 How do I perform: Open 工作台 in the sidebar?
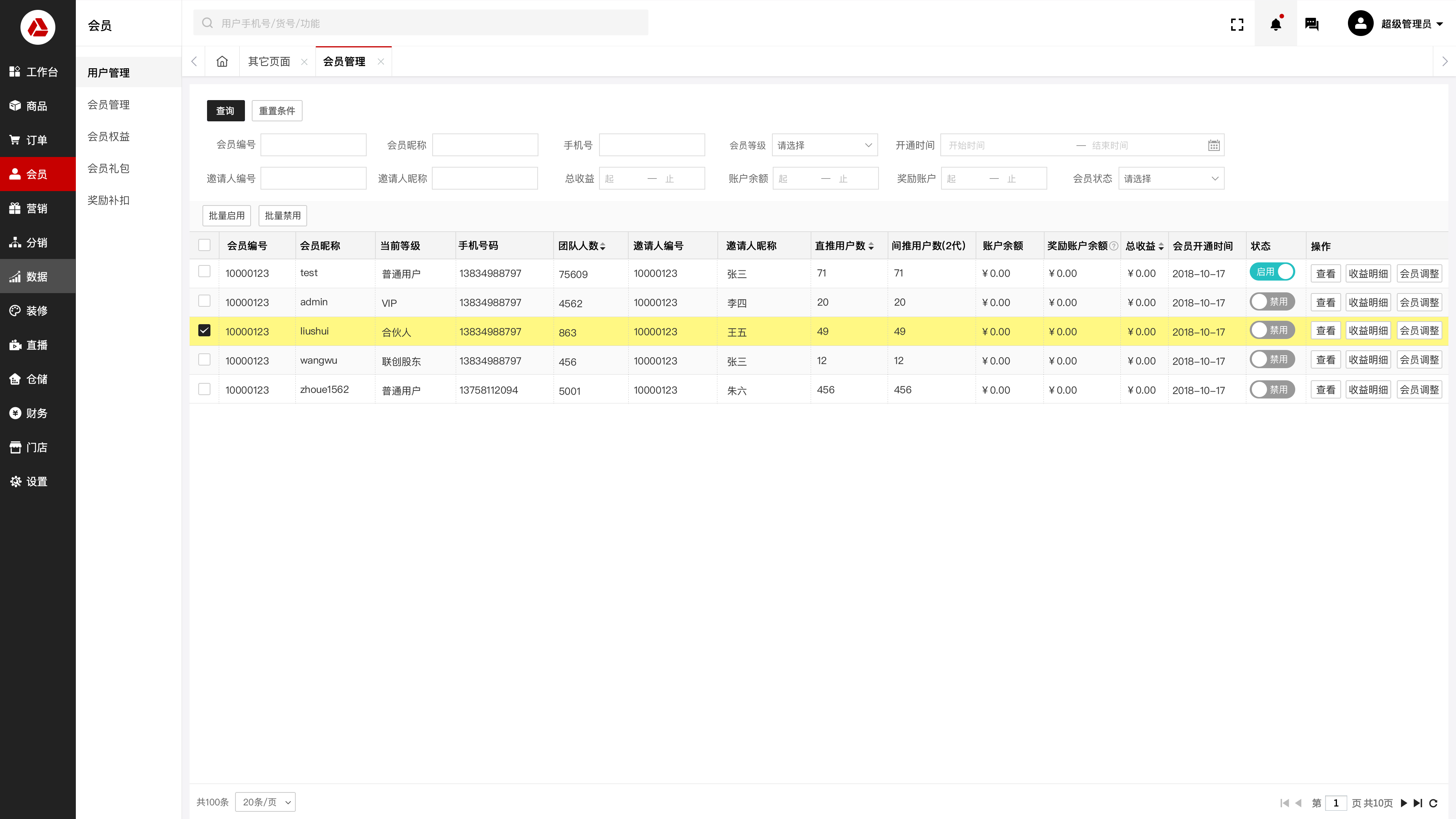tap(38, 72)
